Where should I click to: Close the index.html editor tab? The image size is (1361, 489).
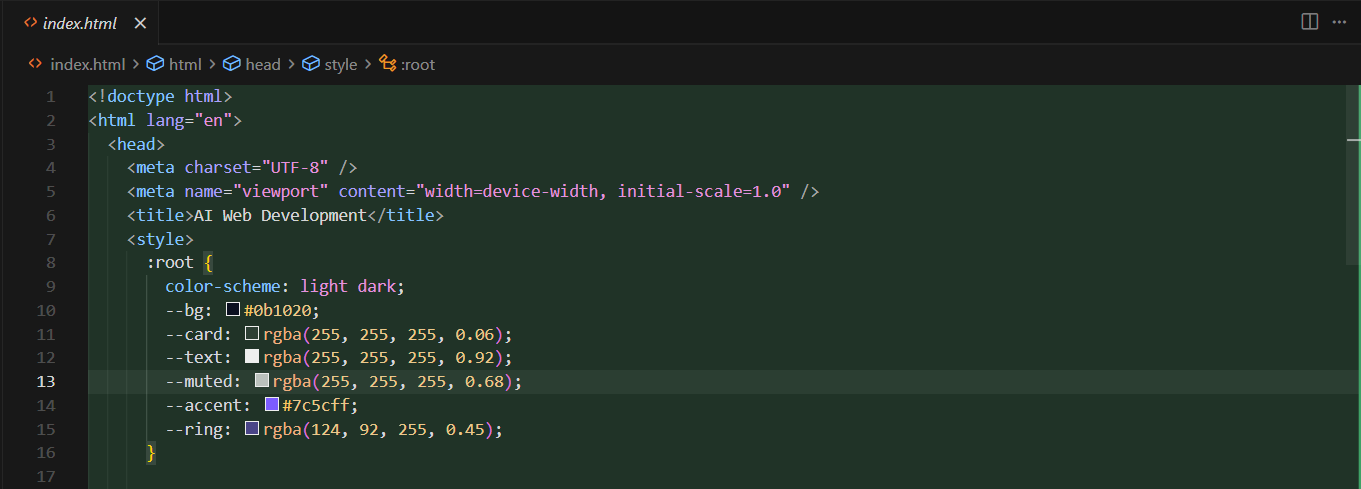(140, 23)
